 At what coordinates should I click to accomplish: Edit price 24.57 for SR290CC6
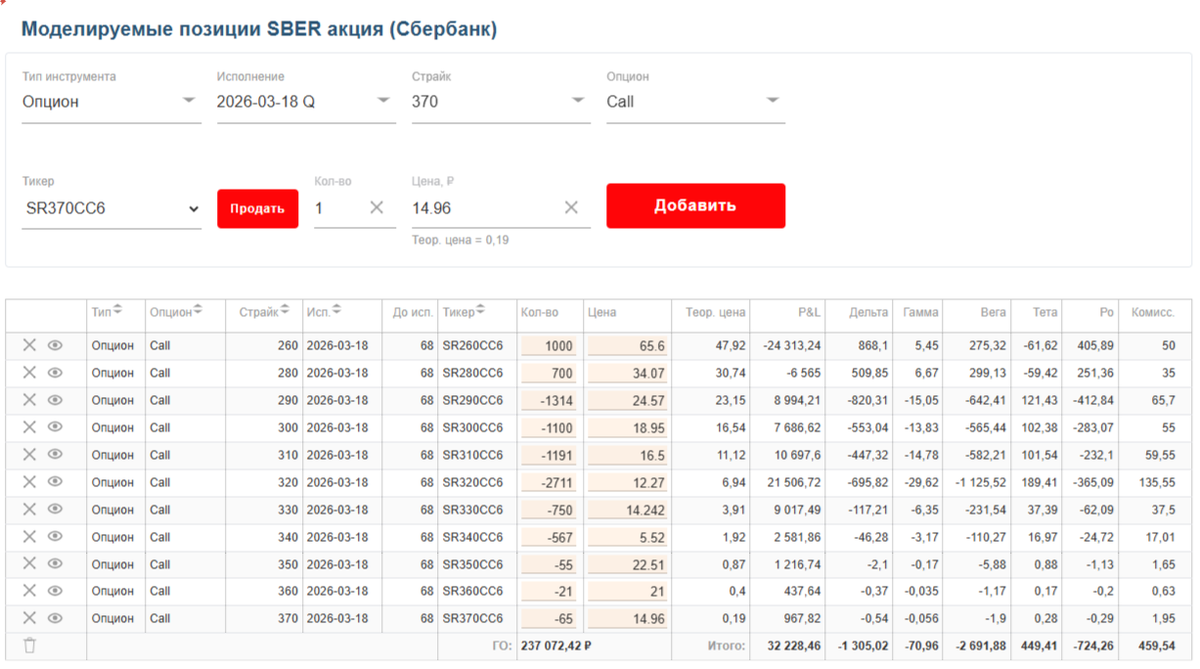(x=628, y=400)
